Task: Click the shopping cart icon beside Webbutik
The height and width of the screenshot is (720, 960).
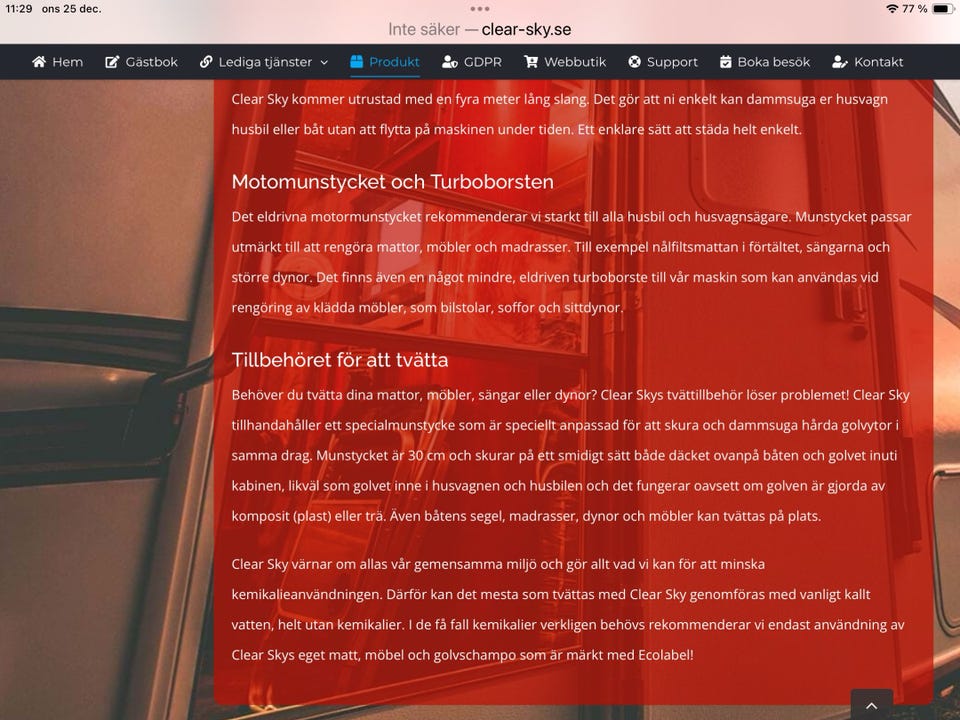Action: point(531,62)
